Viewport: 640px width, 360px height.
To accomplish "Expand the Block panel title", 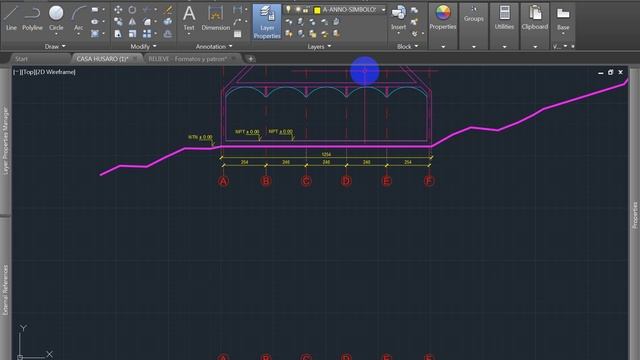I will point(407,47).
